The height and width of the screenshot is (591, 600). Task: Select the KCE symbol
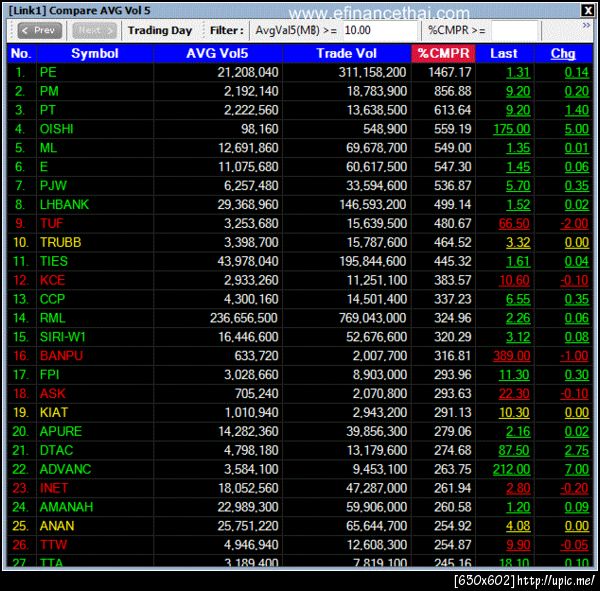pos(52,280)
